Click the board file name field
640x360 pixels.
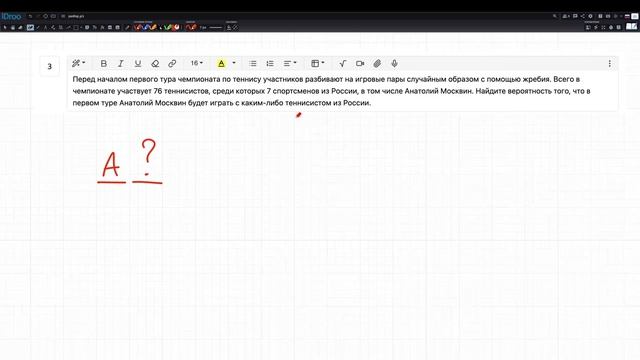76,16
